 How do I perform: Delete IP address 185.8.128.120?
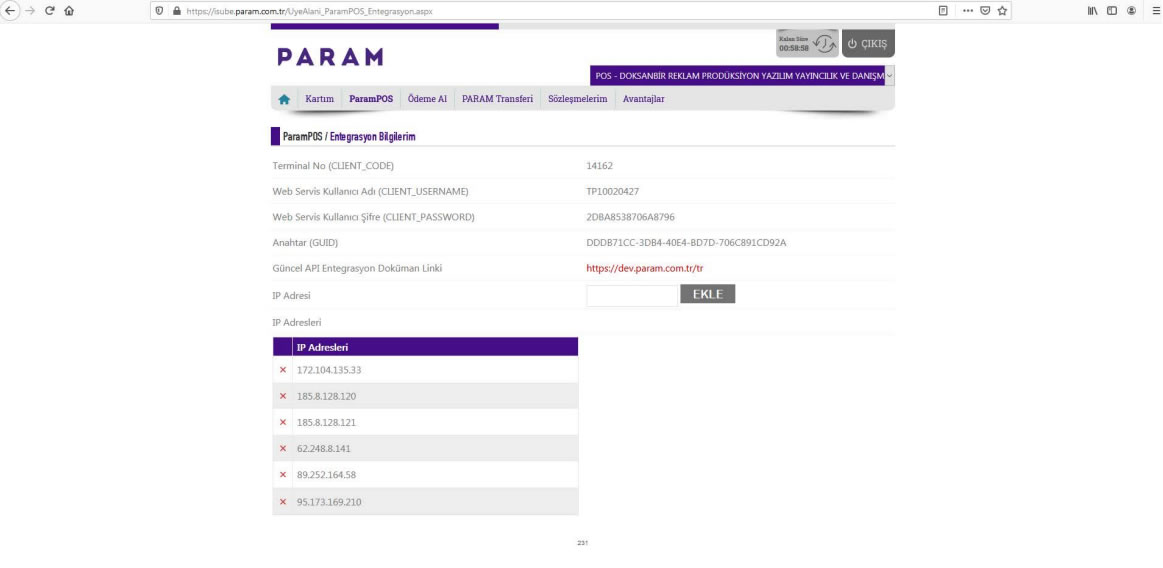[283, 396]
